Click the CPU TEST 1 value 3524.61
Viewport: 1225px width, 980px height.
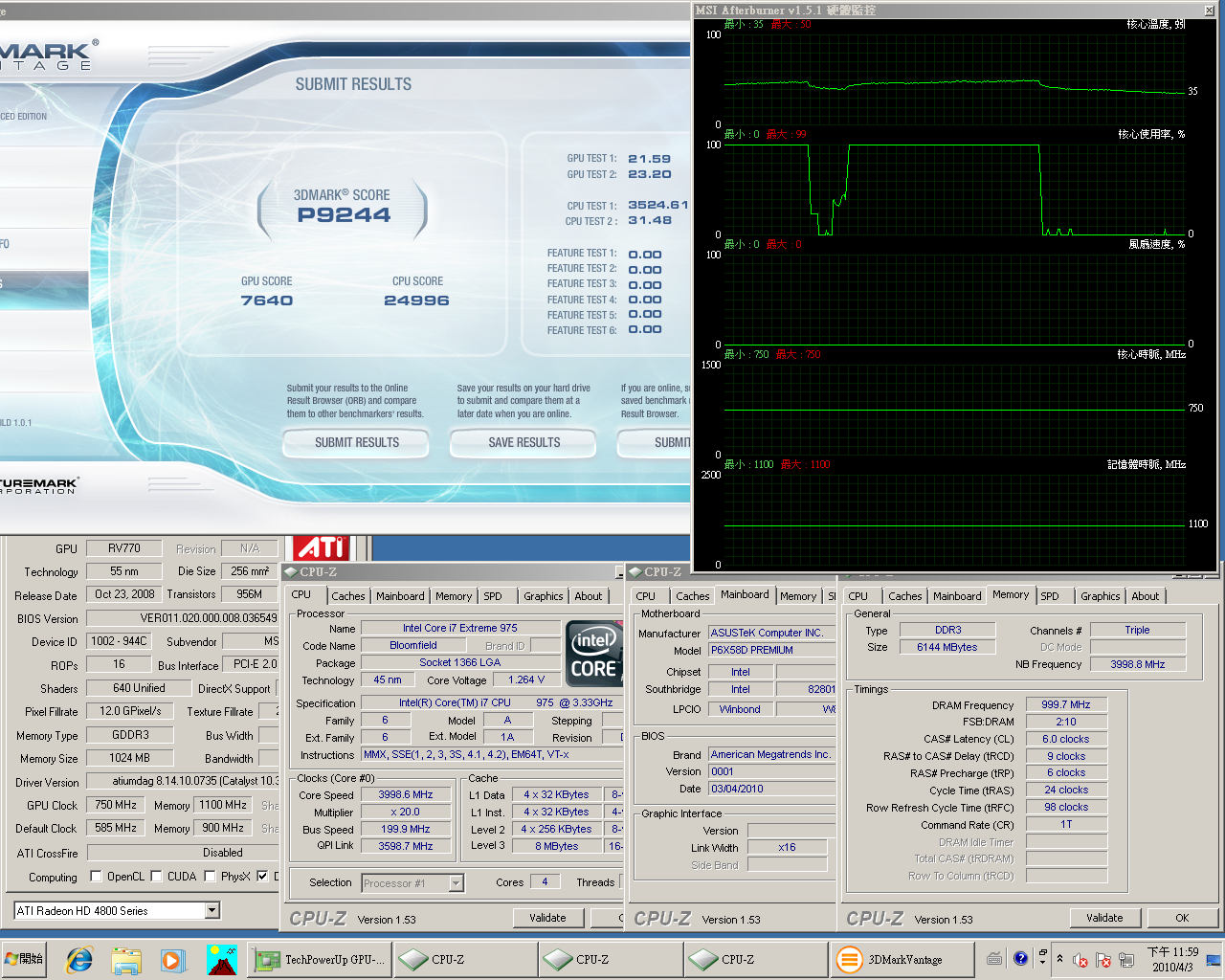click(x=657, y=205)
